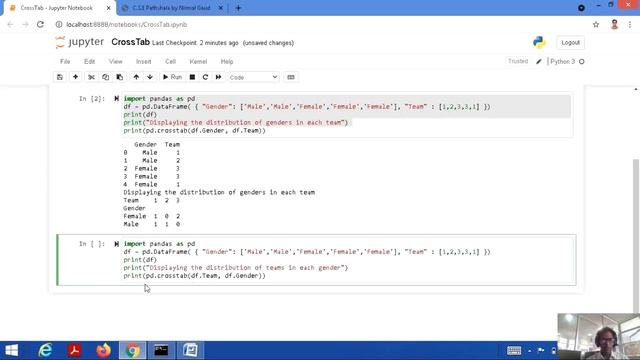Reload the notebook page
Image resolution: width=640 pixels, height=360 pixels.
point(40,24)
